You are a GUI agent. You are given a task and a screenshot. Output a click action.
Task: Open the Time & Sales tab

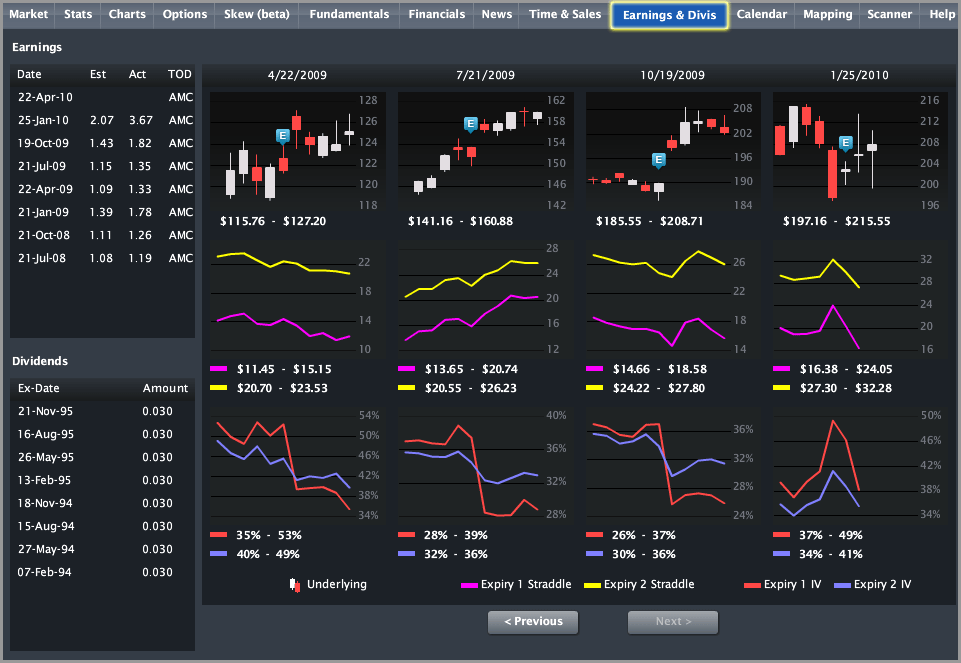click(x=564, y=14)
